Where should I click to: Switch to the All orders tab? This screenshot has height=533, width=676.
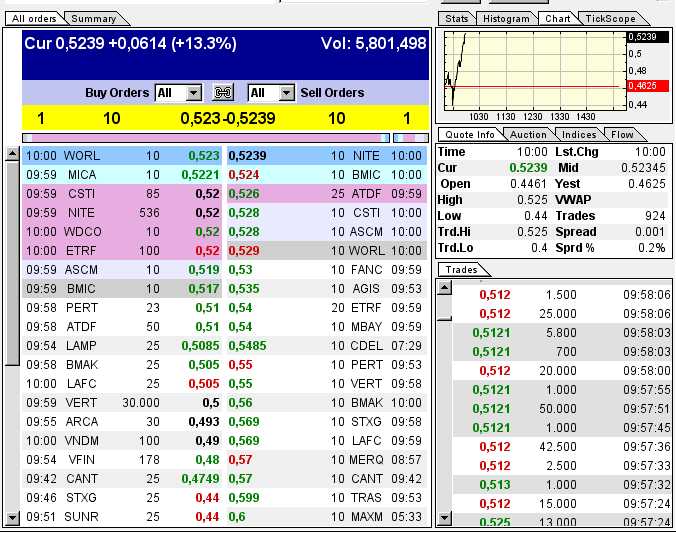coord(34,19)
